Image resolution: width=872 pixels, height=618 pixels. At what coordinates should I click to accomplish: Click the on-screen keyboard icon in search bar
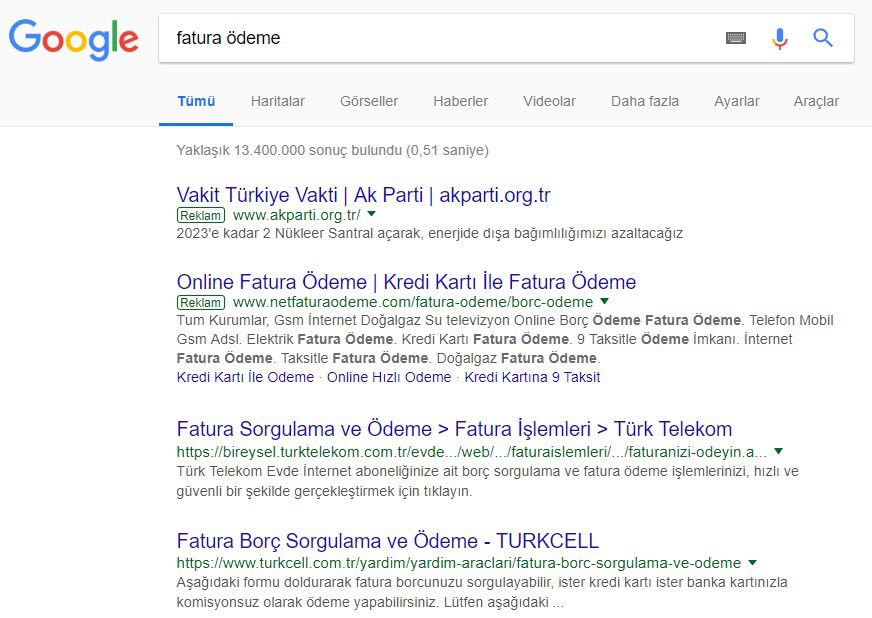pos(736,38)
